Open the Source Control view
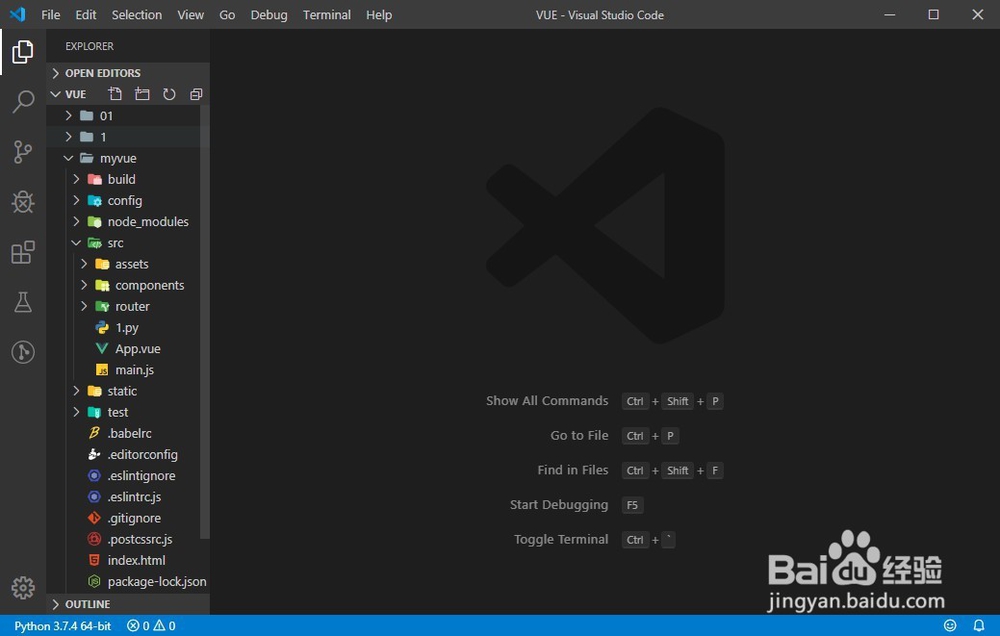Screen dimensions: 1000x636 pos(23,152)
